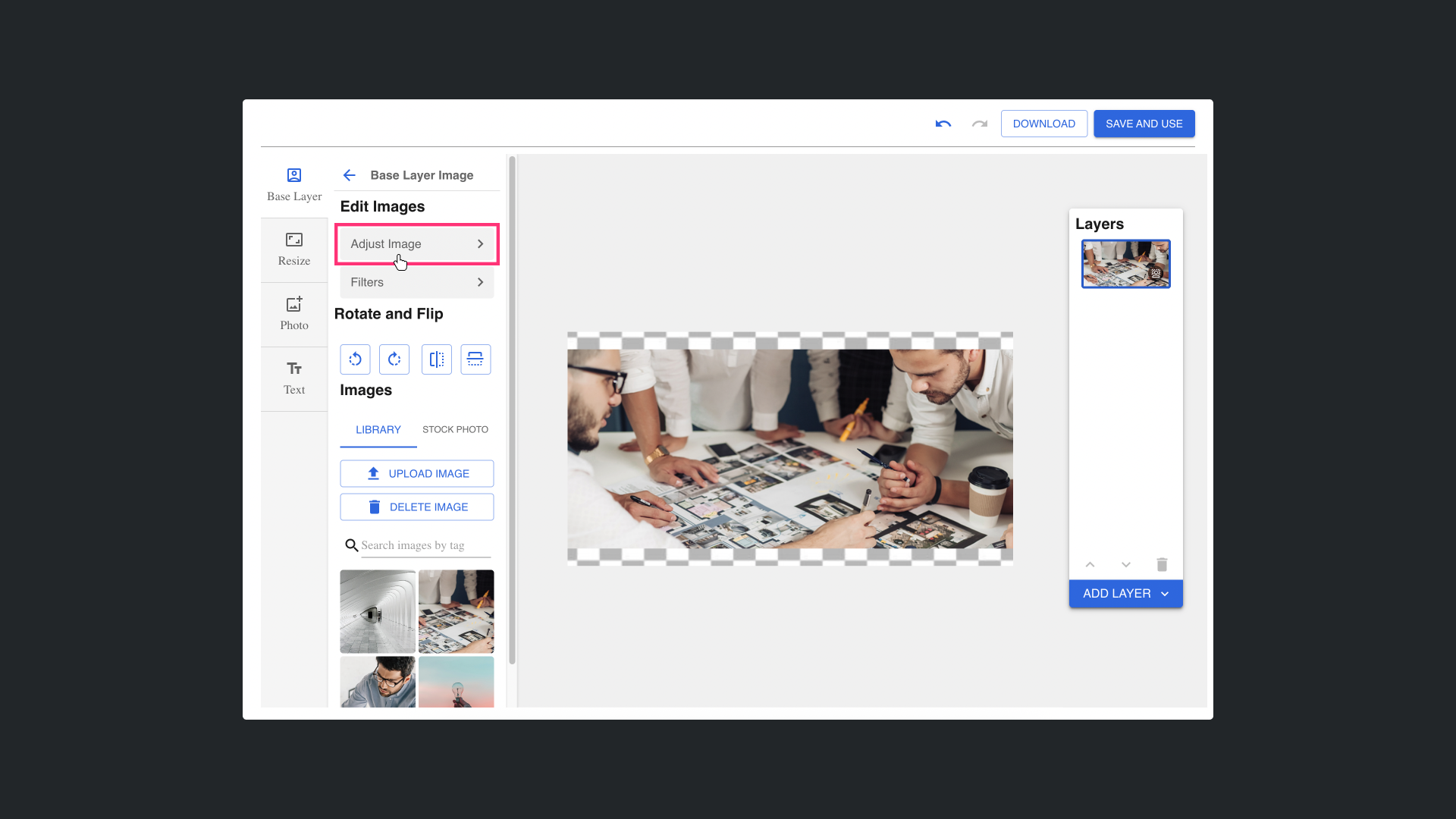Click the redo arrow icon

979,124
